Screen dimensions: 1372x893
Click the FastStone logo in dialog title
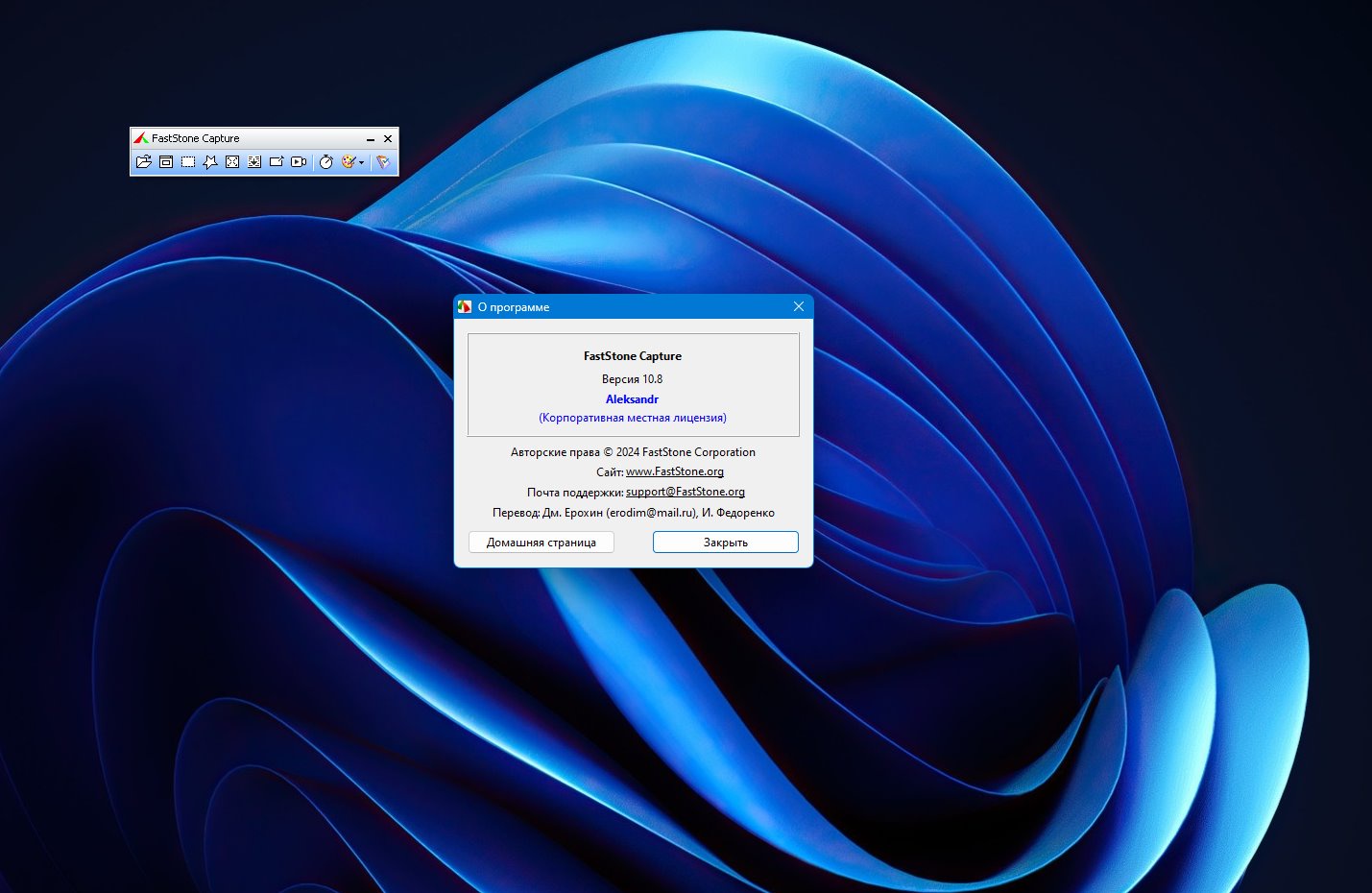click(465, 307)
